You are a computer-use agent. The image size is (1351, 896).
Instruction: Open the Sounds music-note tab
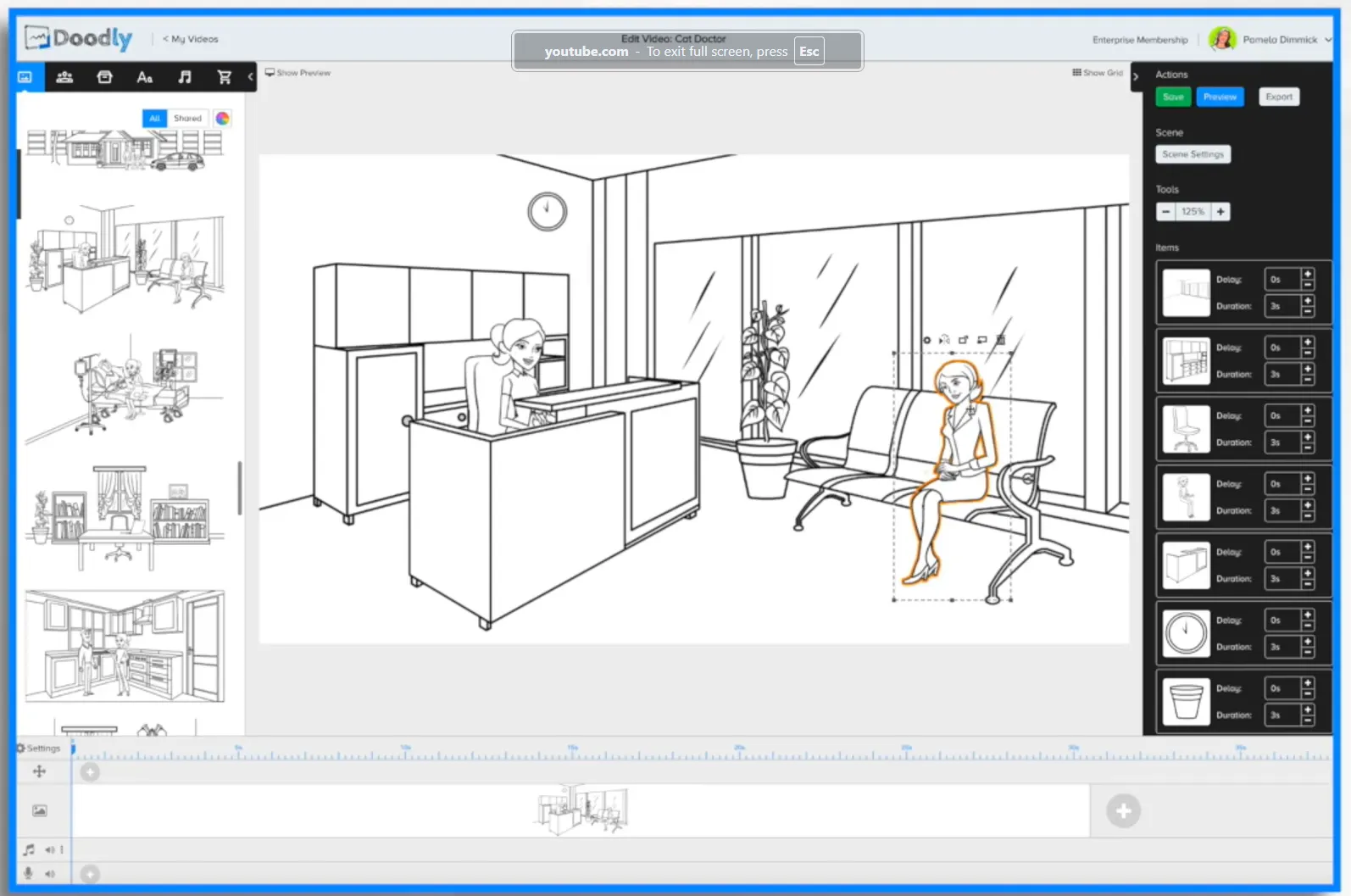(185, 77)
